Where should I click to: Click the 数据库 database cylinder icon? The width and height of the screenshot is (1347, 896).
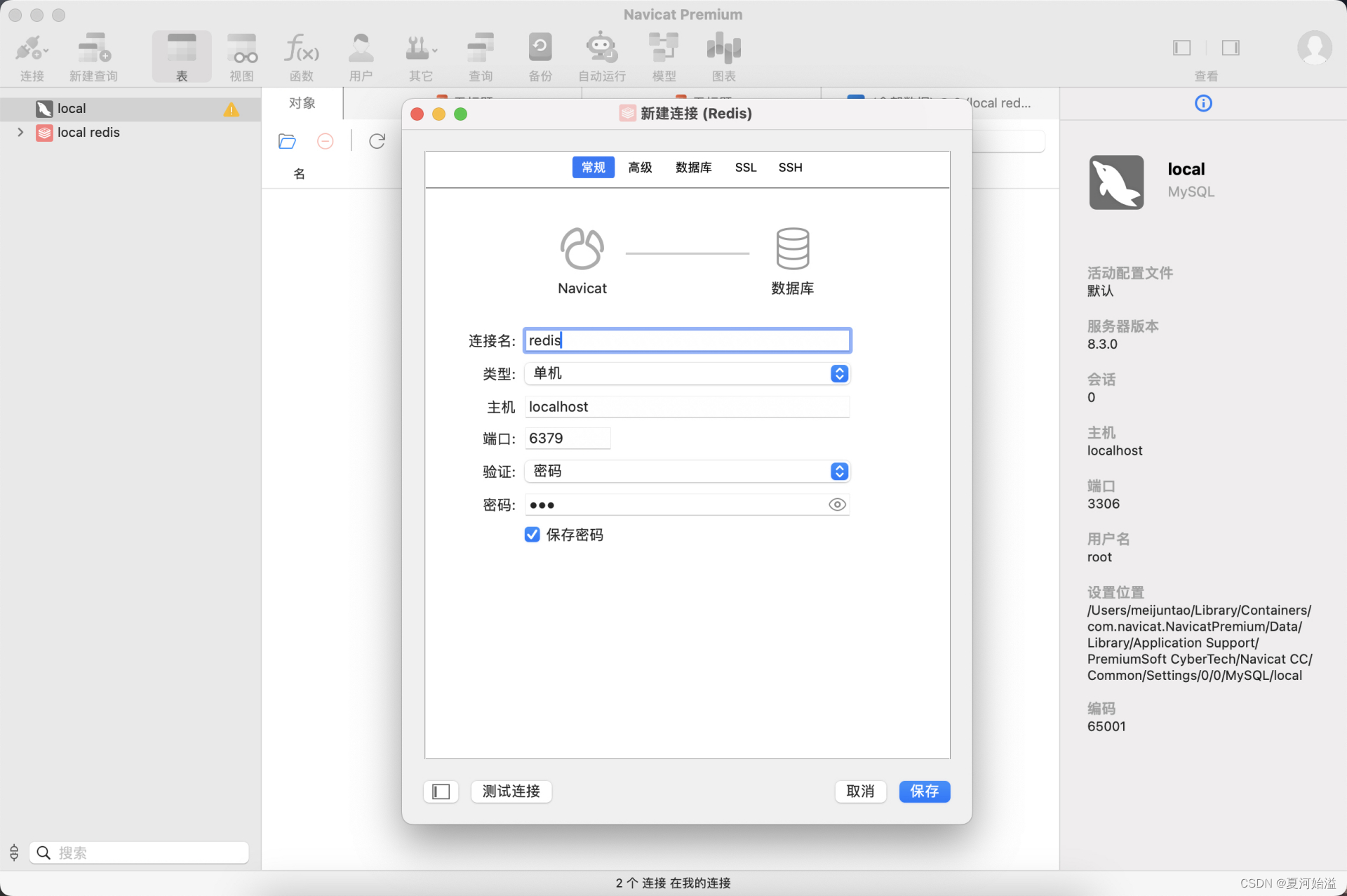(793, 248)
